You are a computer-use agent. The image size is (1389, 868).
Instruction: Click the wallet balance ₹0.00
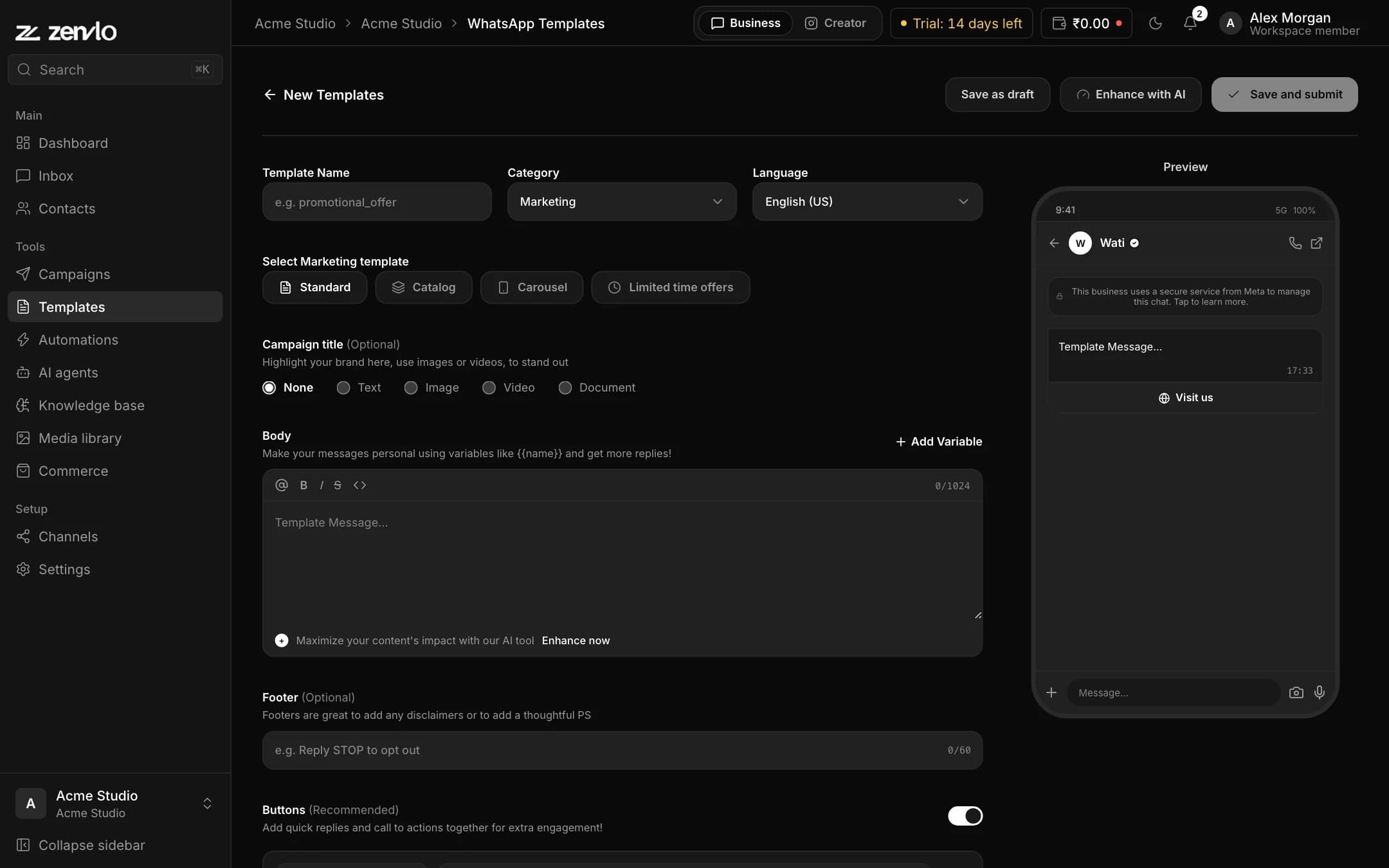click(x=1087, y=23)
